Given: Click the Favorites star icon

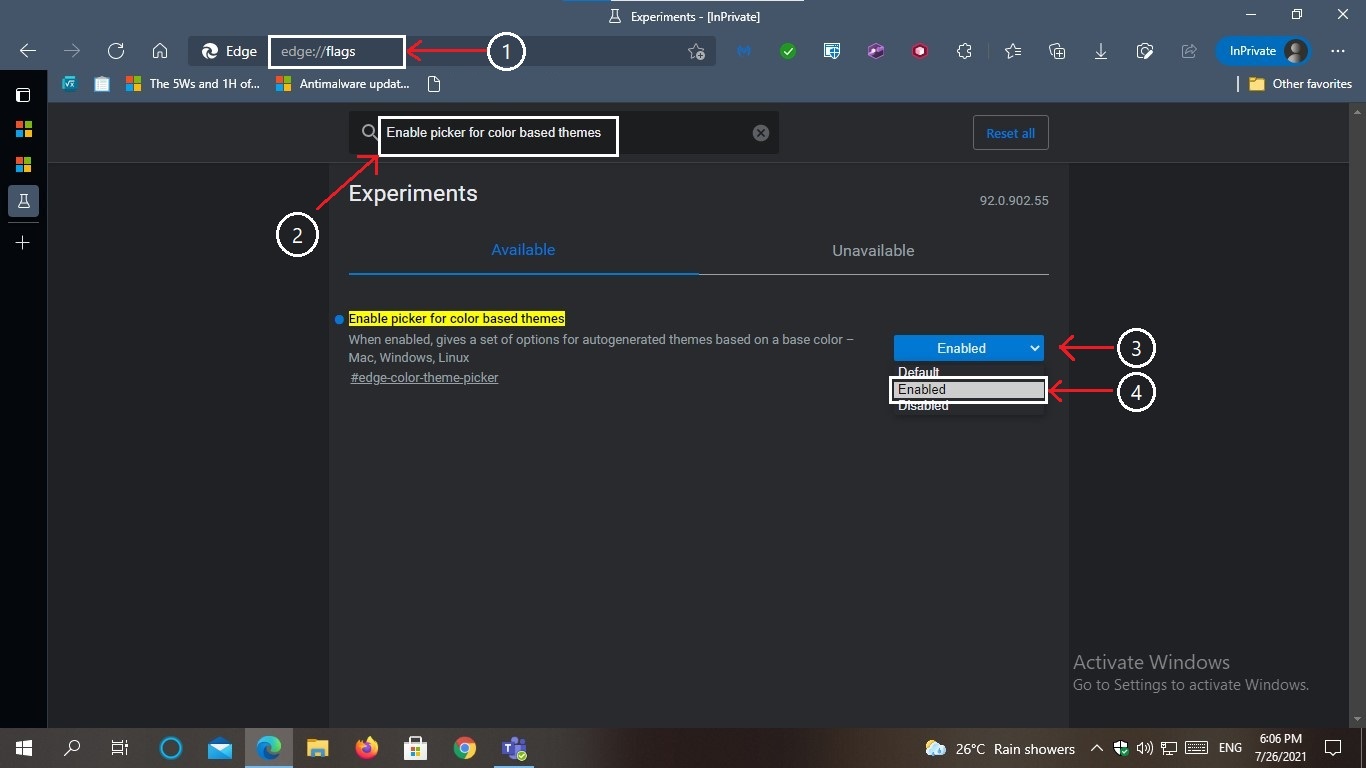Looking at the screenshot, I should click(1013, 51).
